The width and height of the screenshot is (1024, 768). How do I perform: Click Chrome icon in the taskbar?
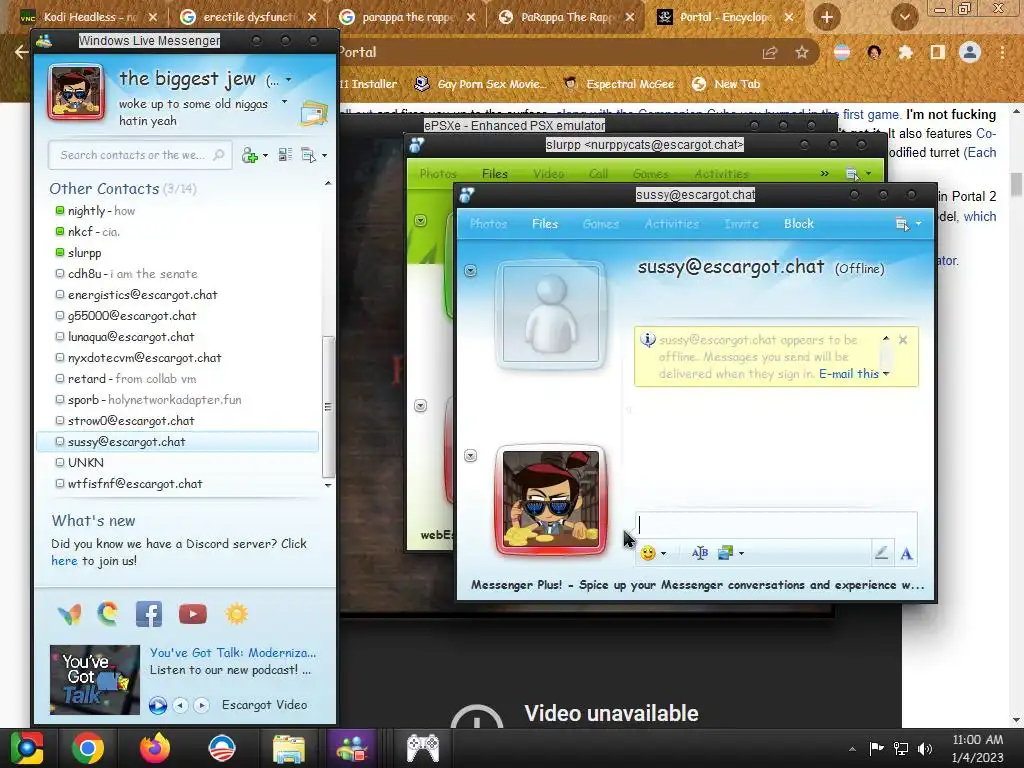tap(88, 748)
